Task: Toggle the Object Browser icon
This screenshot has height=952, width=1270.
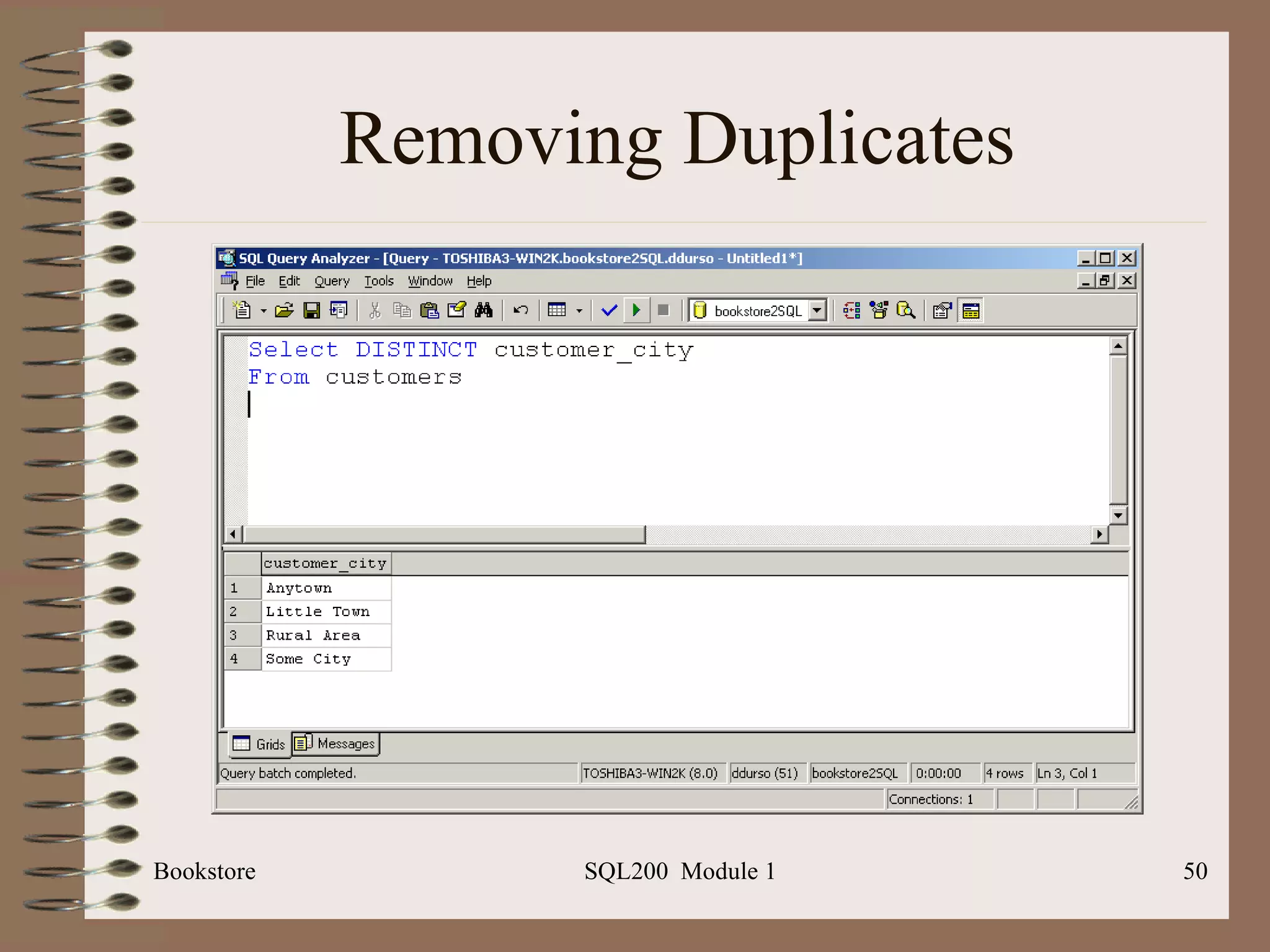Action: 879,310
